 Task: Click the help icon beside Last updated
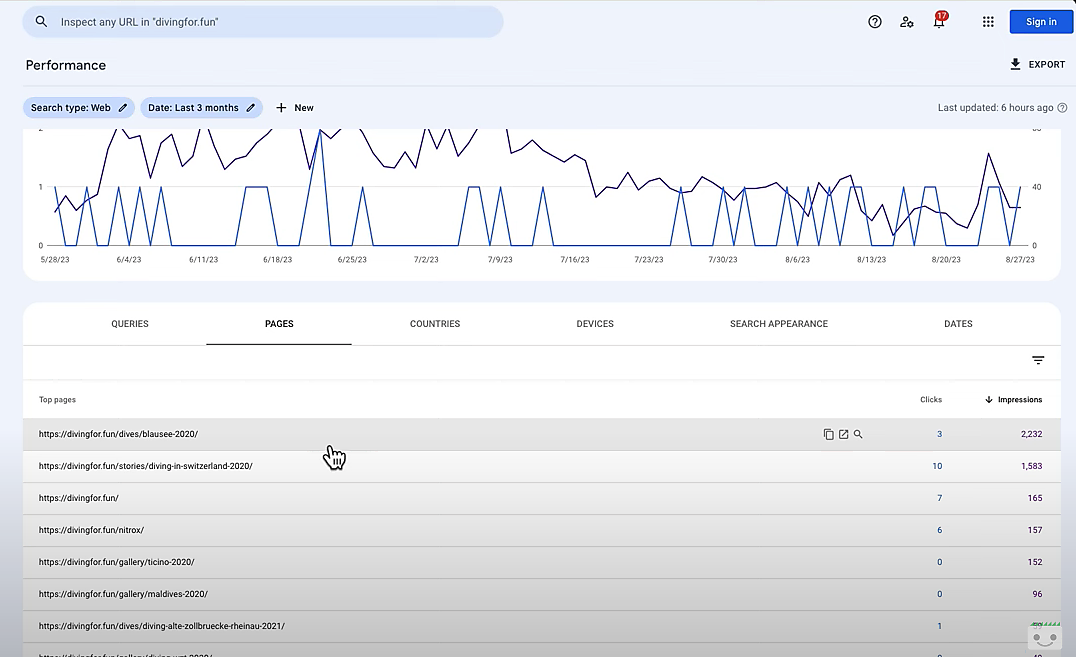click(x=1062, y=108)
